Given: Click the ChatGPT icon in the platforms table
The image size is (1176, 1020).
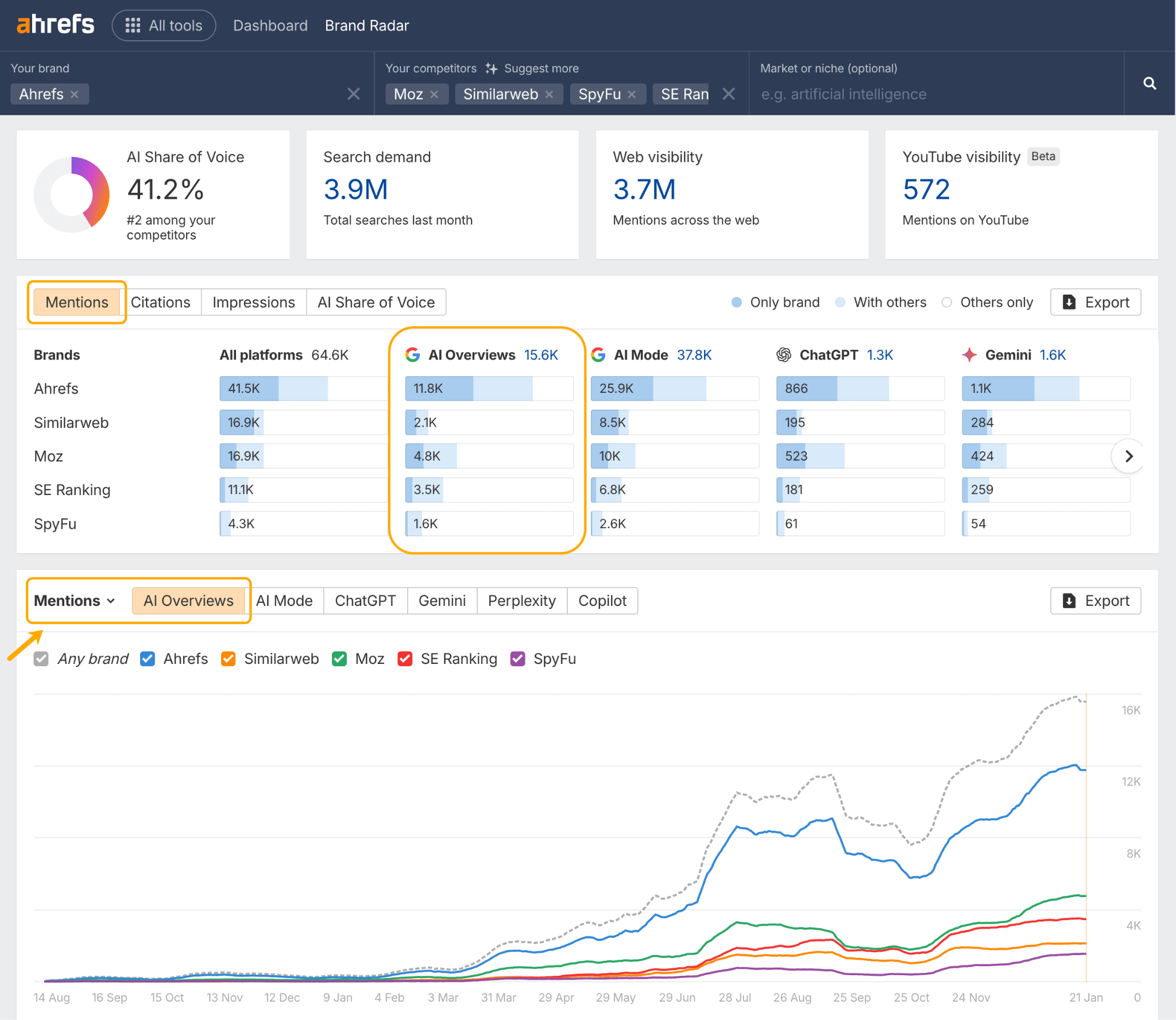Looking at the screenshot, I should [x=782, y=355].
